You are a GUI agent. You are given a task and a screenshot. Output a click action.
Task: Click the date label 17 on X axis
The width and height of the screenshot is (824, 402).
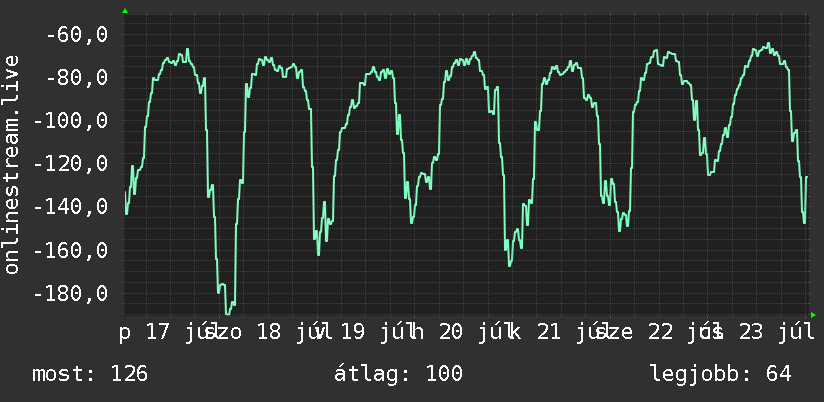pyautogui.click(x=158, y=333)
